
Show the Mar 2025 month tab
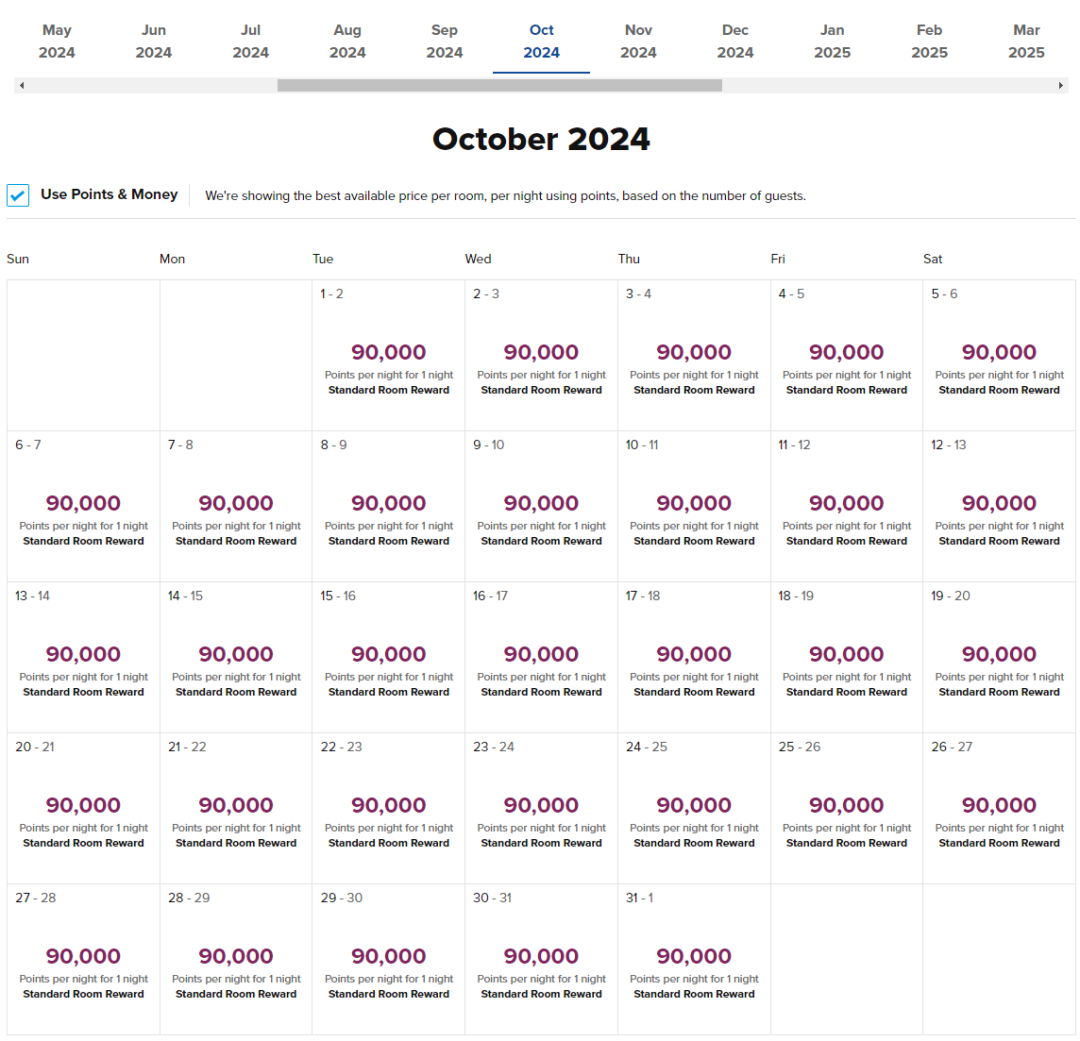(1026, 42)
